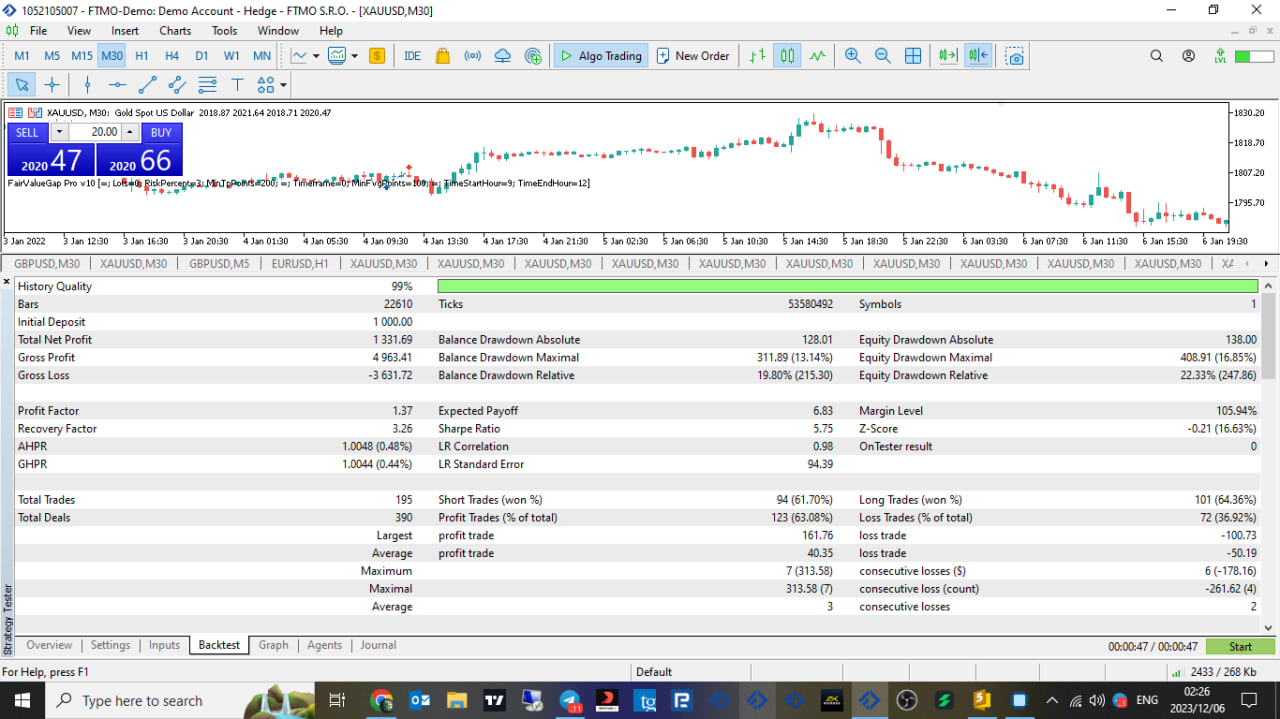Click the green Start button
The image size is (1280, 719).
[1240, 647]
